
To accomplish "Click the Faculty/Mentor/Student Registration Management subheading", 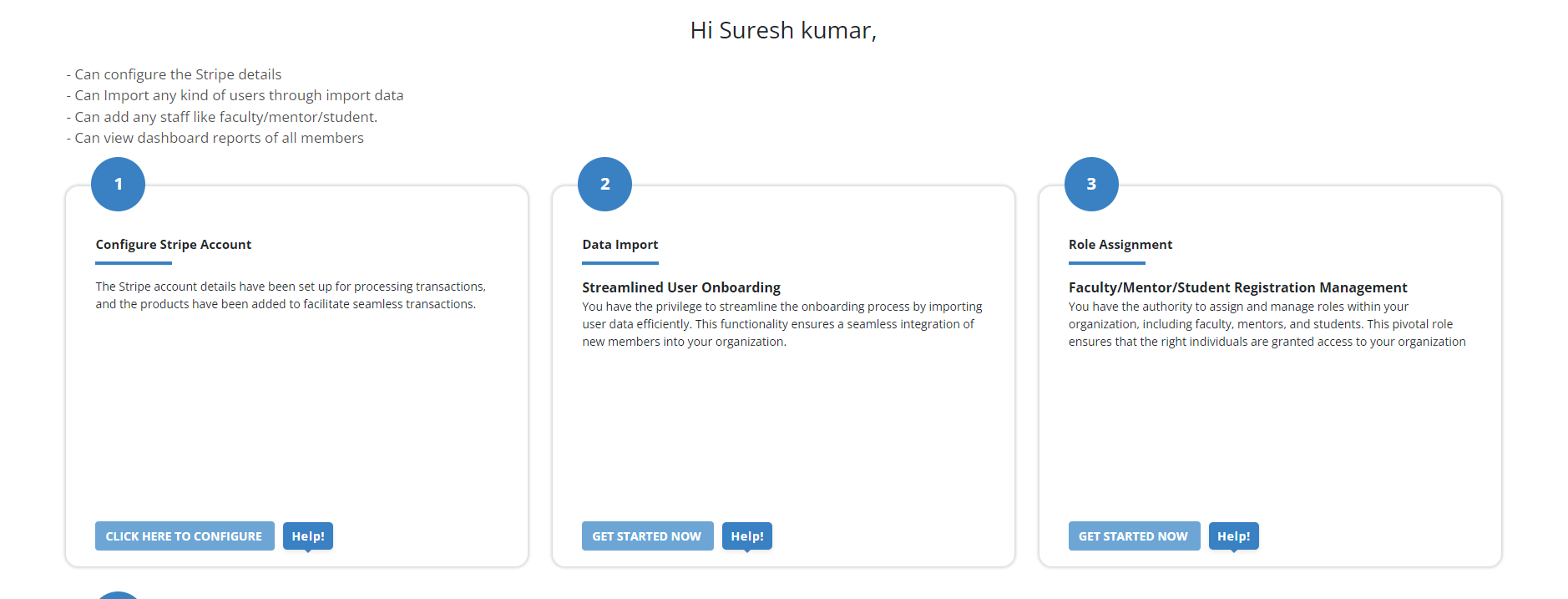I will point(1237,287).
